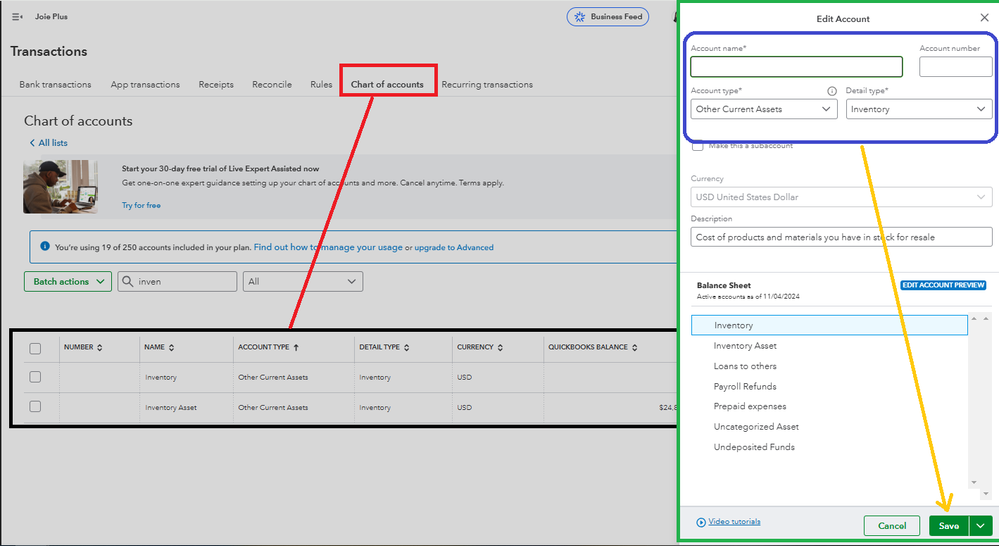The width and height of the screenshot is (999, 546).
Task: Switch to Receipts tab
Action: tap(216, 84)
